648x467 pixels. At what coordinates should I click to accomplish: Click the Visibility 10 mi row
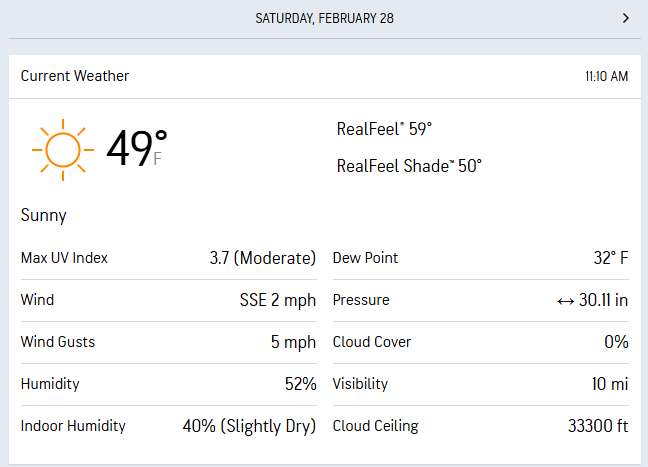pyautogui.click(x=480, y=384)
